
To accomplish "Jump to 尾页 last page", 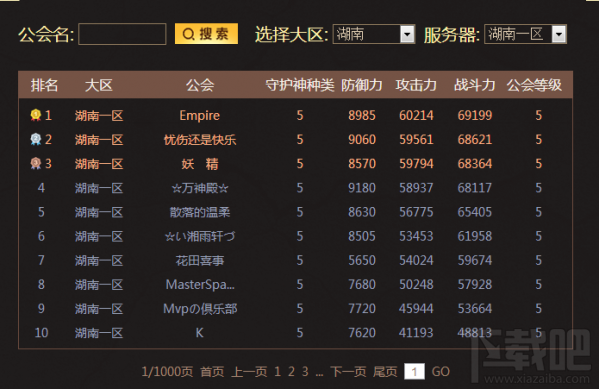I will (385, 371).
